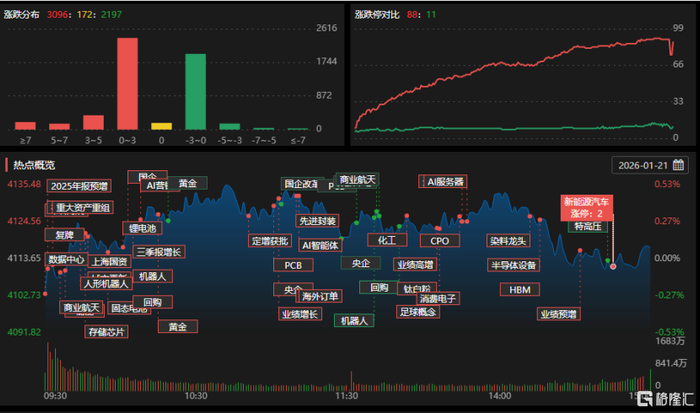Select the 化工 hotspot tag

[387, 240]
